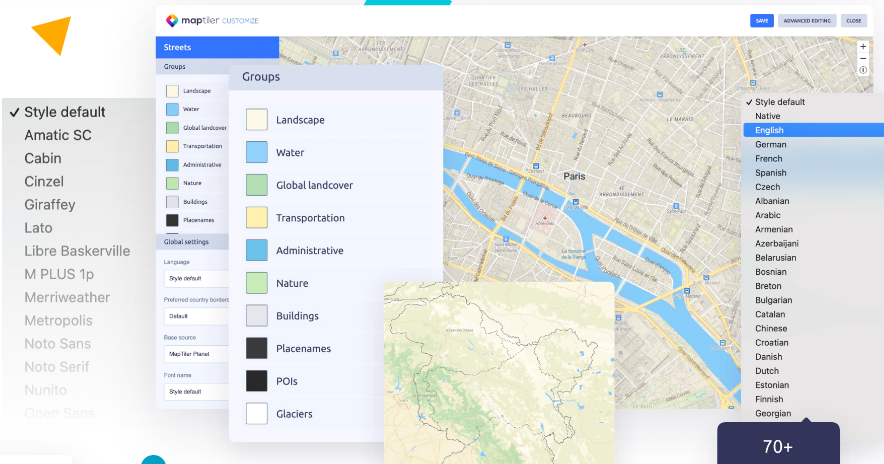
Task: Choose the M PLUS 1p font
Action: (59, 275)
